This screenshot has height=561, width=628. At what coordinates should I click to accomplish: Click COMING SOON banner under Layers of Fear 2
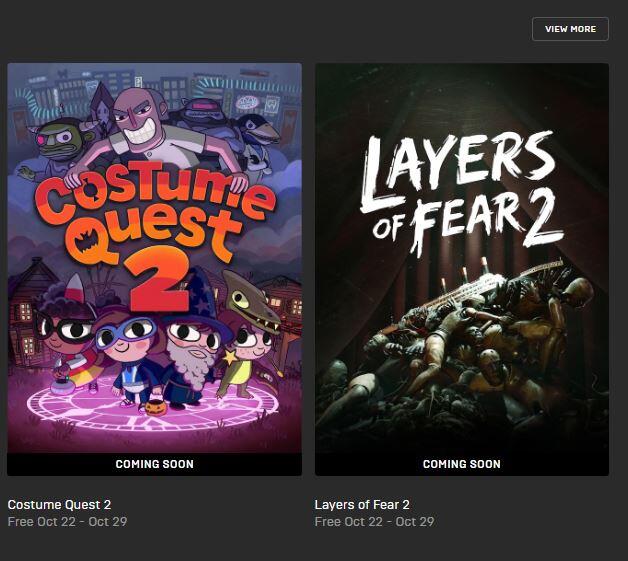click(461, 464)
